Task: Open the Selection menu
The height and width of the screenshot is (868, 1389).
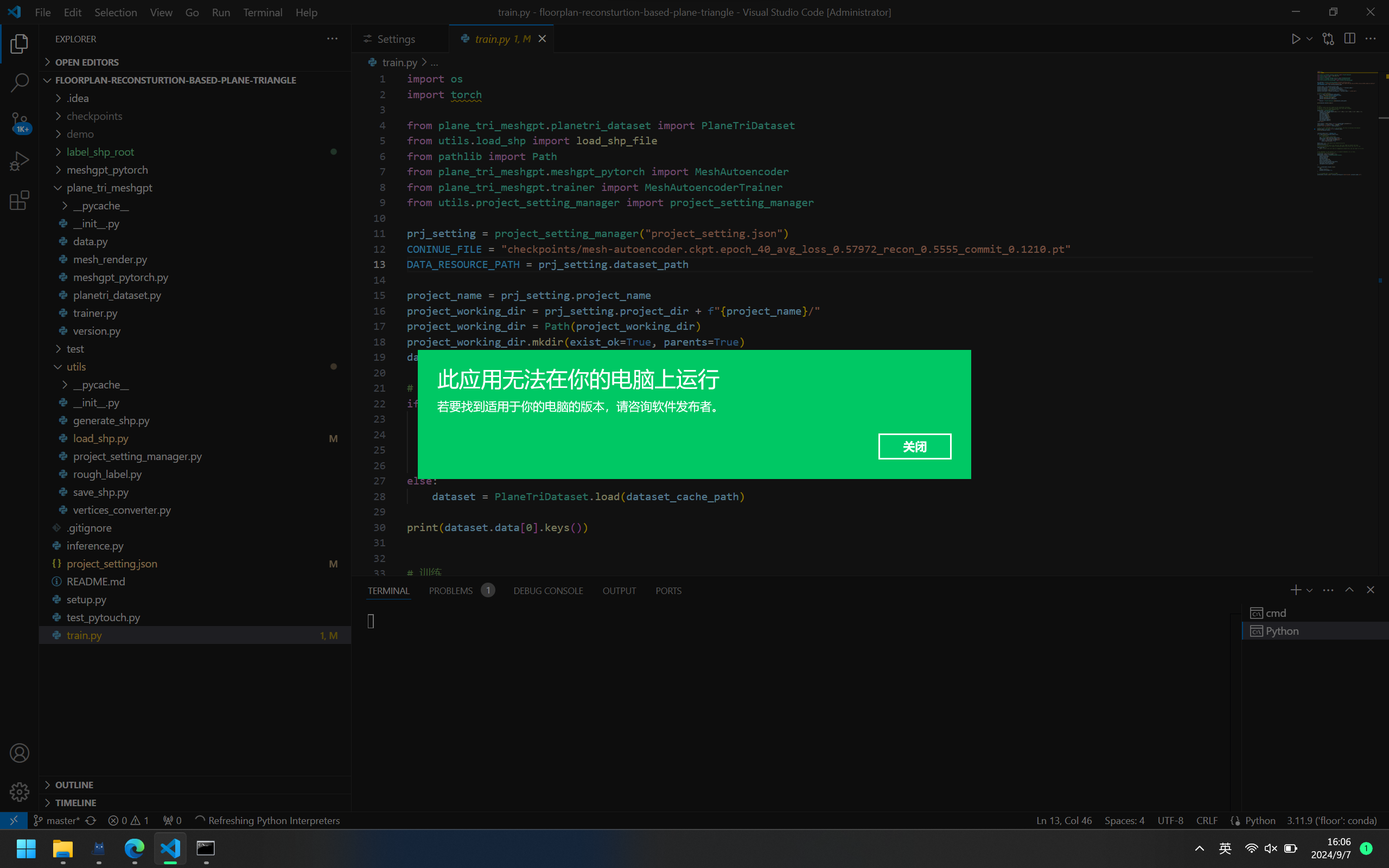Action: click(116, 12)
